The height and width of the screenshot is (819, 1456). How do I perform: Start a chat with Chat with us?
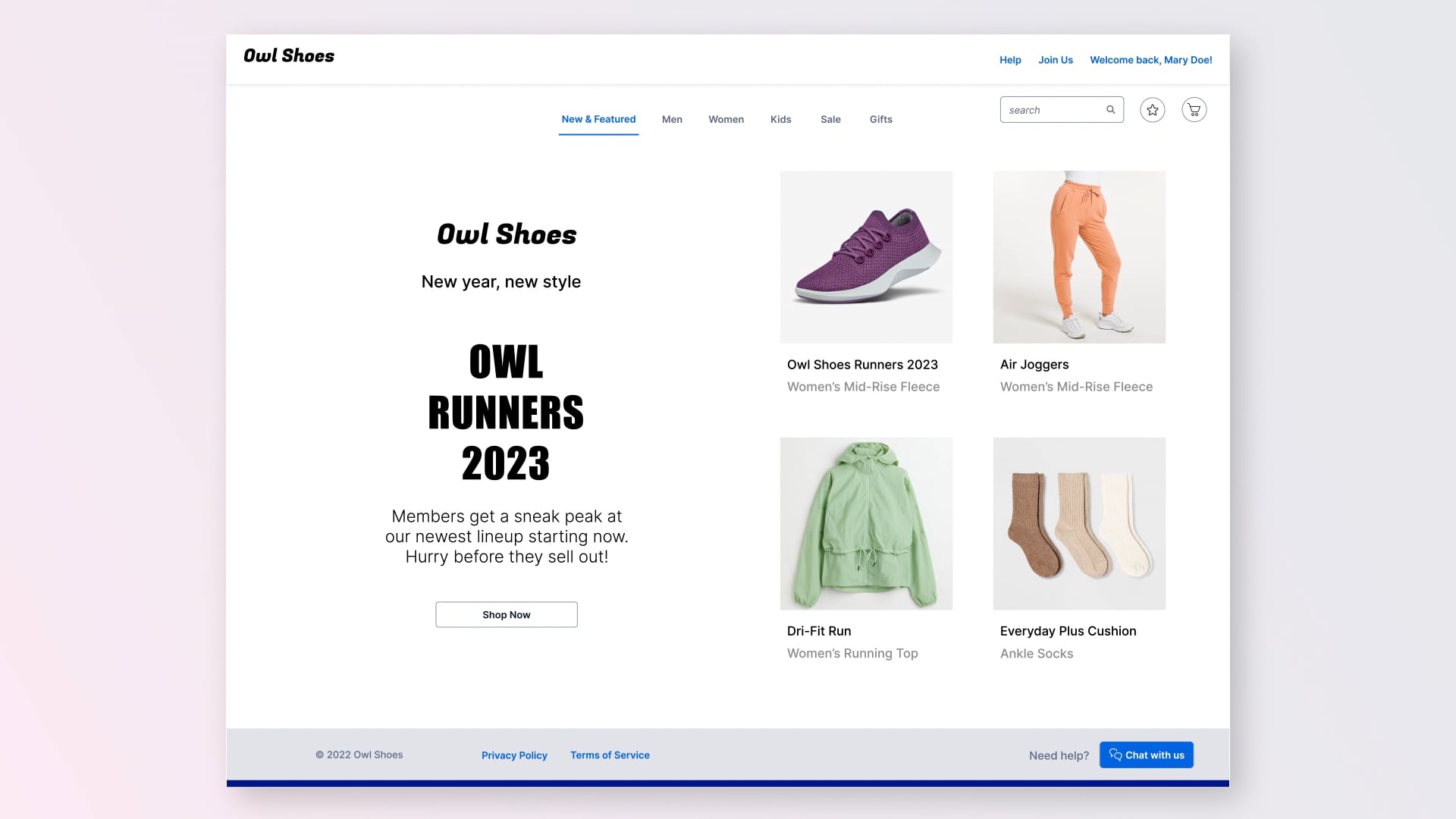[x=1147, y=755]
